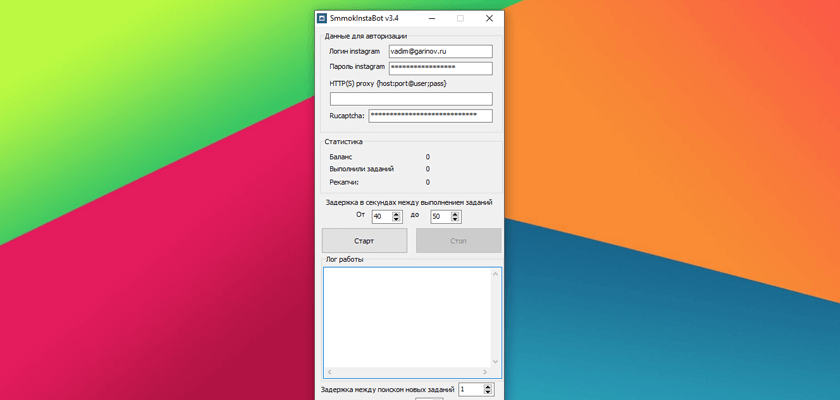
Task: Decrease the 'От' delay value spinner
Action: tap(396, 220)
